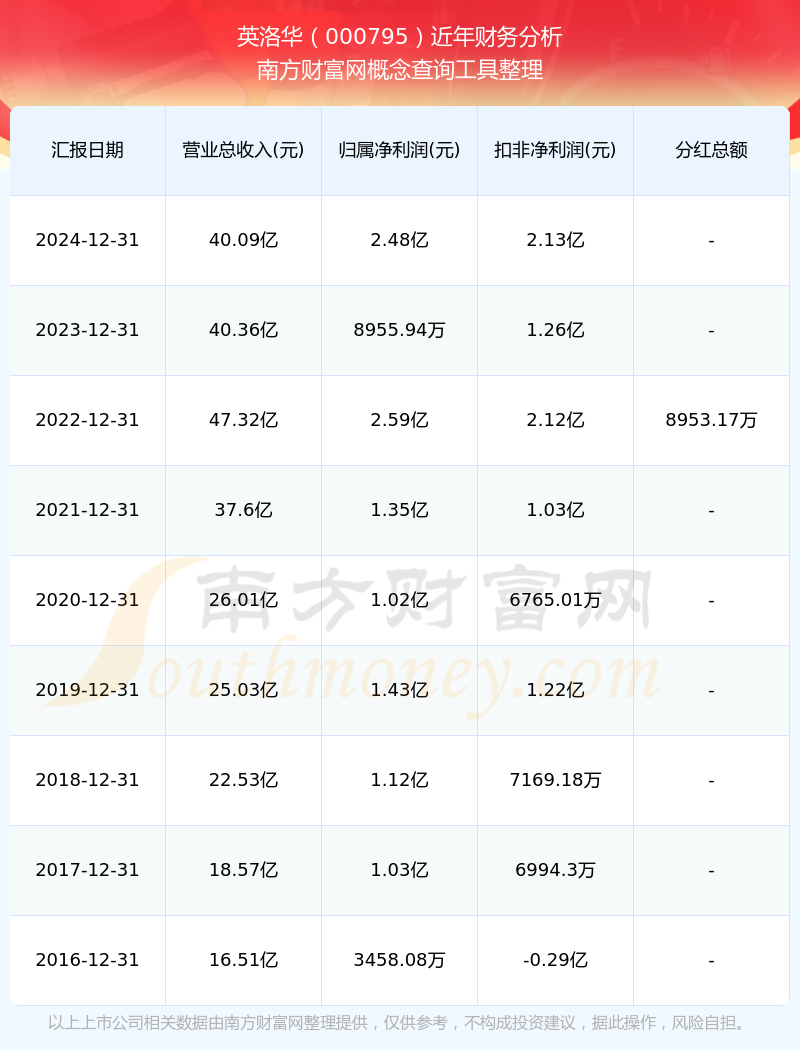The width and height of the screenshot is (800, 1050).
Task: Click the 2022-12-31 date cell
Action: 88,420
